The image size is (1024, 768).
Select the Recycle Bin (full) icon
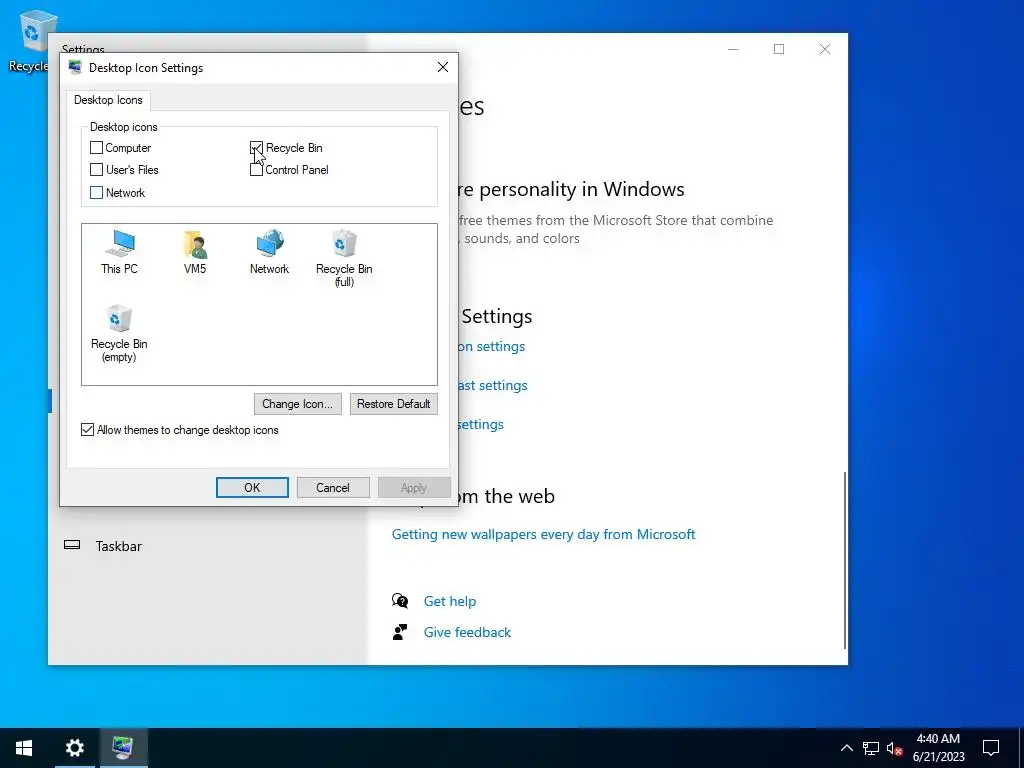[344, 258]
